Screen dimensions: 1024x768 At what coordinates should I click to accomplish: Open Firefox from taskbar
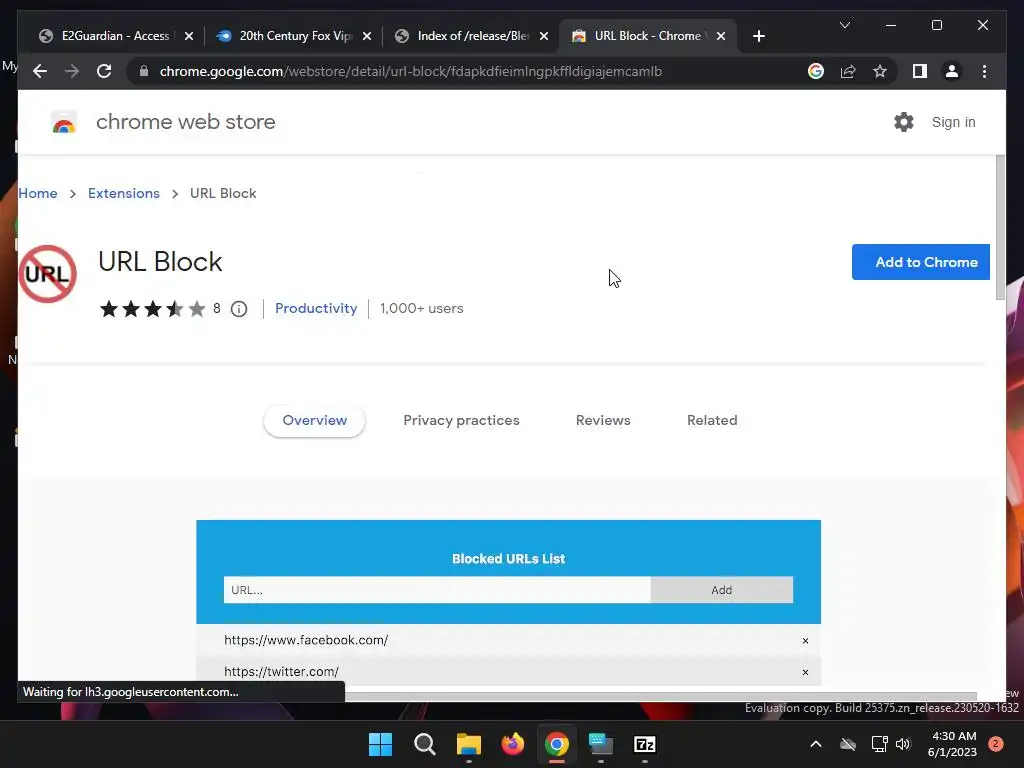[x=513, y=744]
